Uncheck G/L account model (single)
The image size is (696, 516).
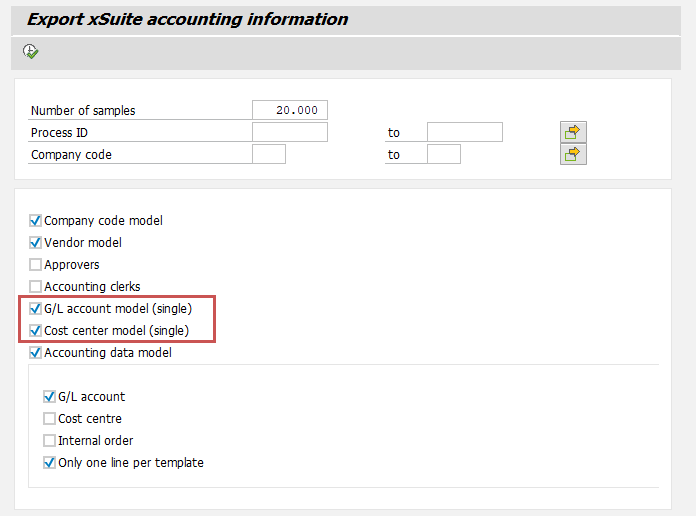tap(36, 309)
